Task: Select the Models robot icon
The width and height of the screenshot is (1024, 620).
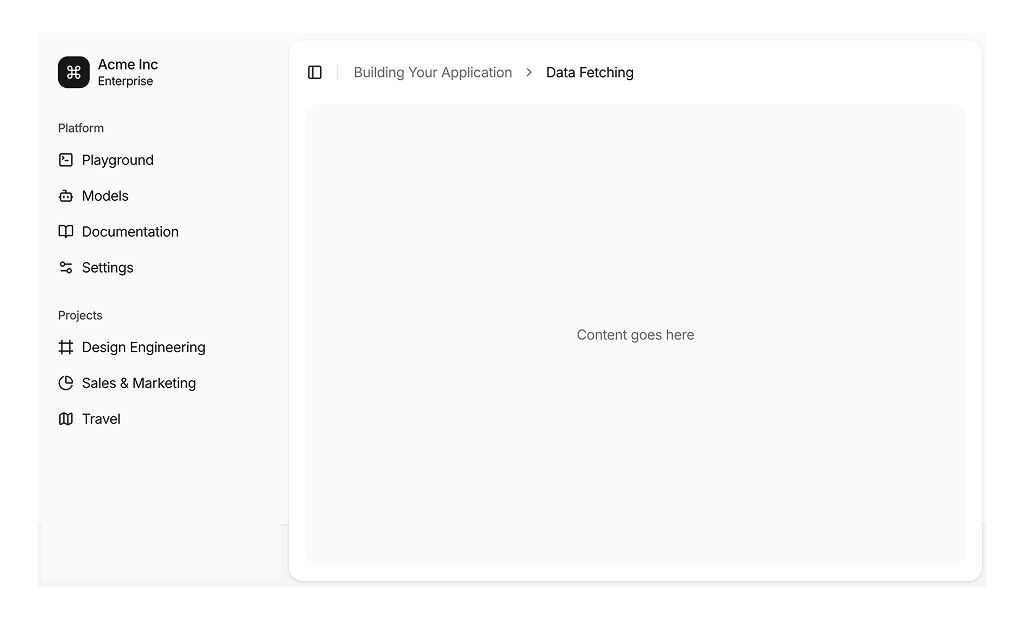Action: pyautogui.click(x=66, y=196)
